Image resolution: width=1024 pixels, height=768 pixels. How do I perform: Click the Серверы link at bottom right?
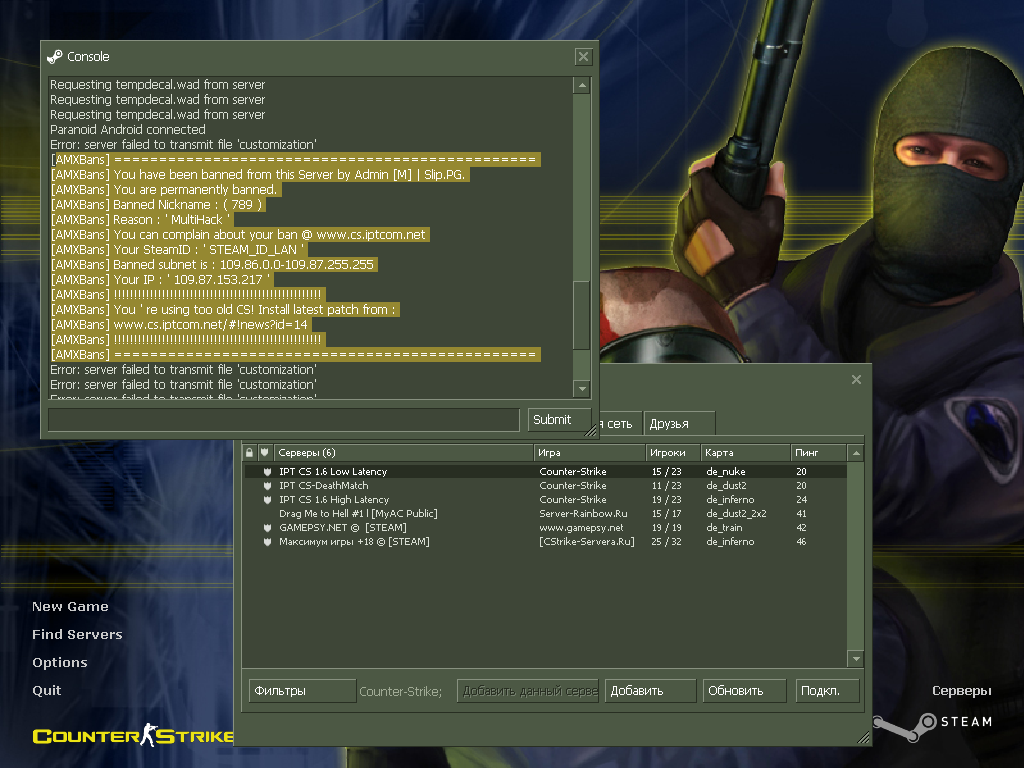(x=961, y=691)
